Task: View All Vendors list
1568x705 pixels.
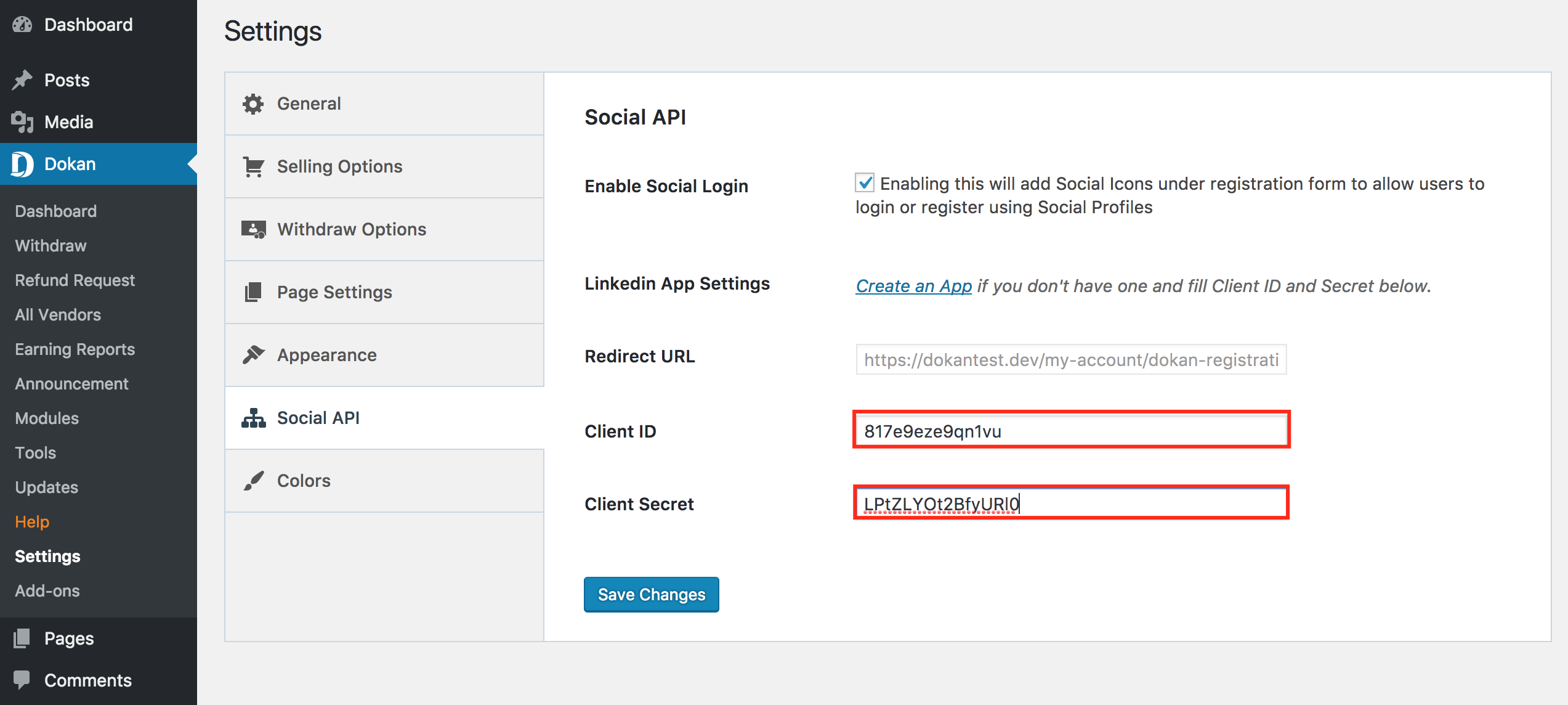Action: (58, 315)
